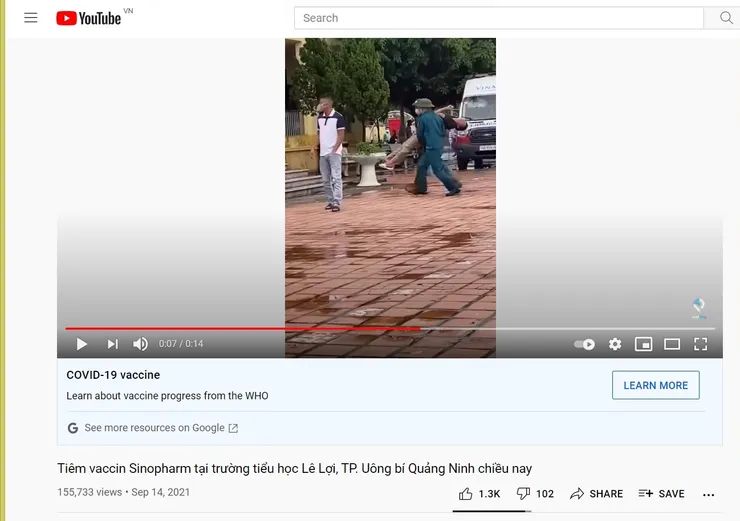Click the search magnifier button

pyautogui.click(x=725, y=18)
